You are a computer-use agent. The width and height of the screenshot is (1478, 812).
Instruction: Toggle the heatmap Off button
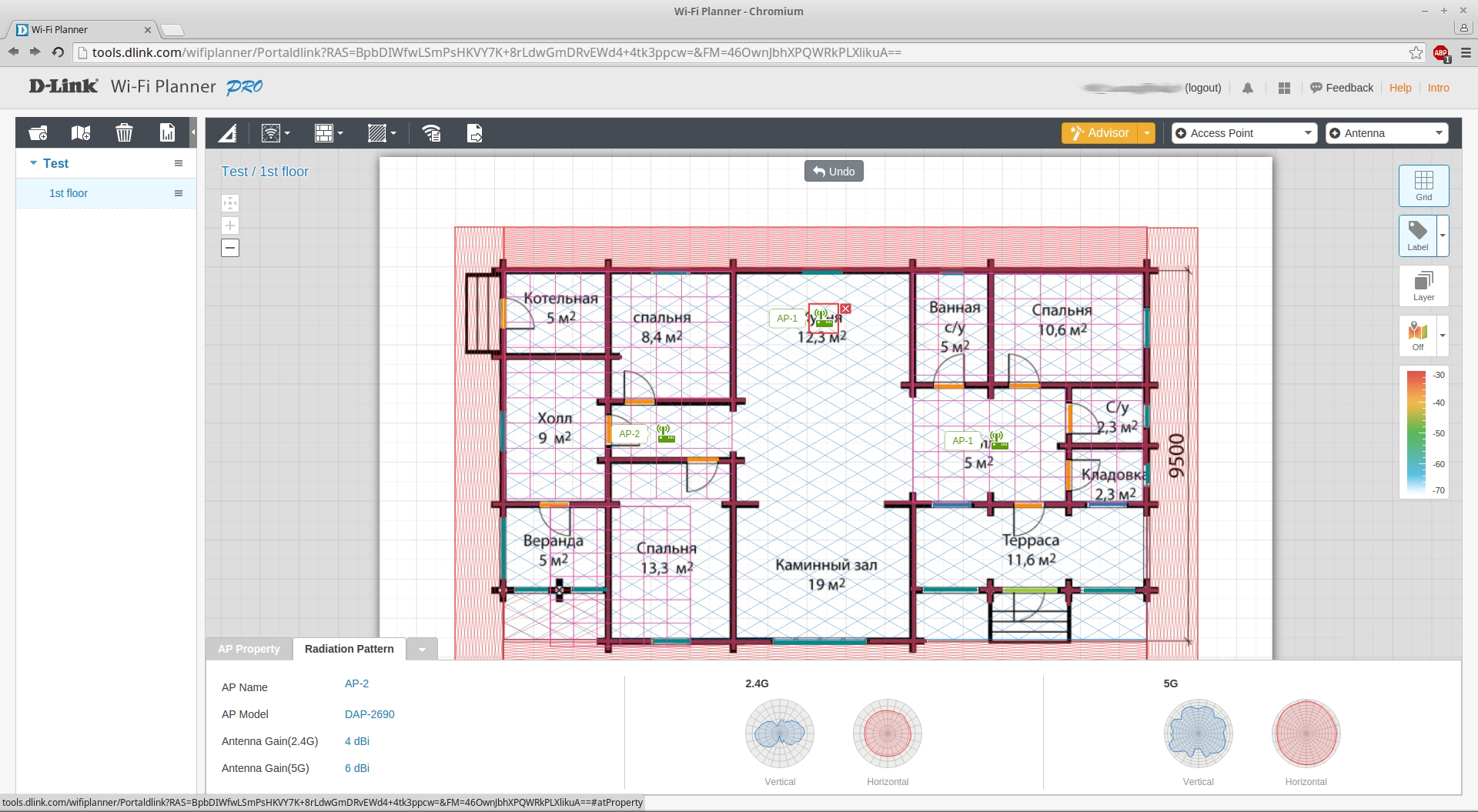1417,336
